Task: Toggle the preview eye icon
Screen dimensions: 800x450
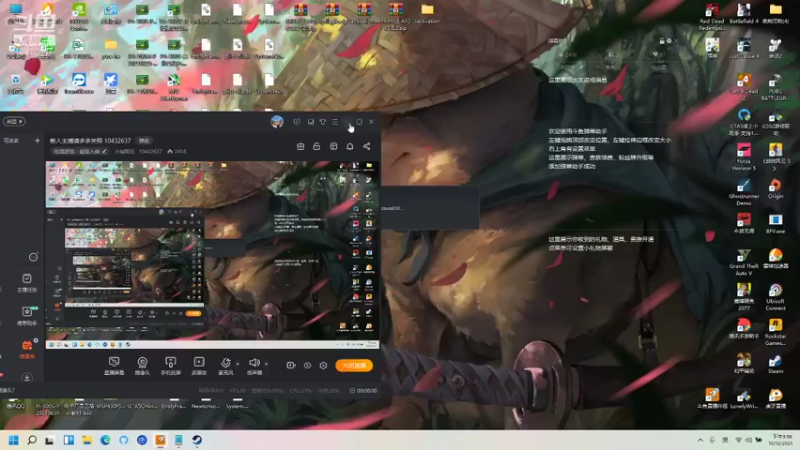Action: [x=307, y=365]
